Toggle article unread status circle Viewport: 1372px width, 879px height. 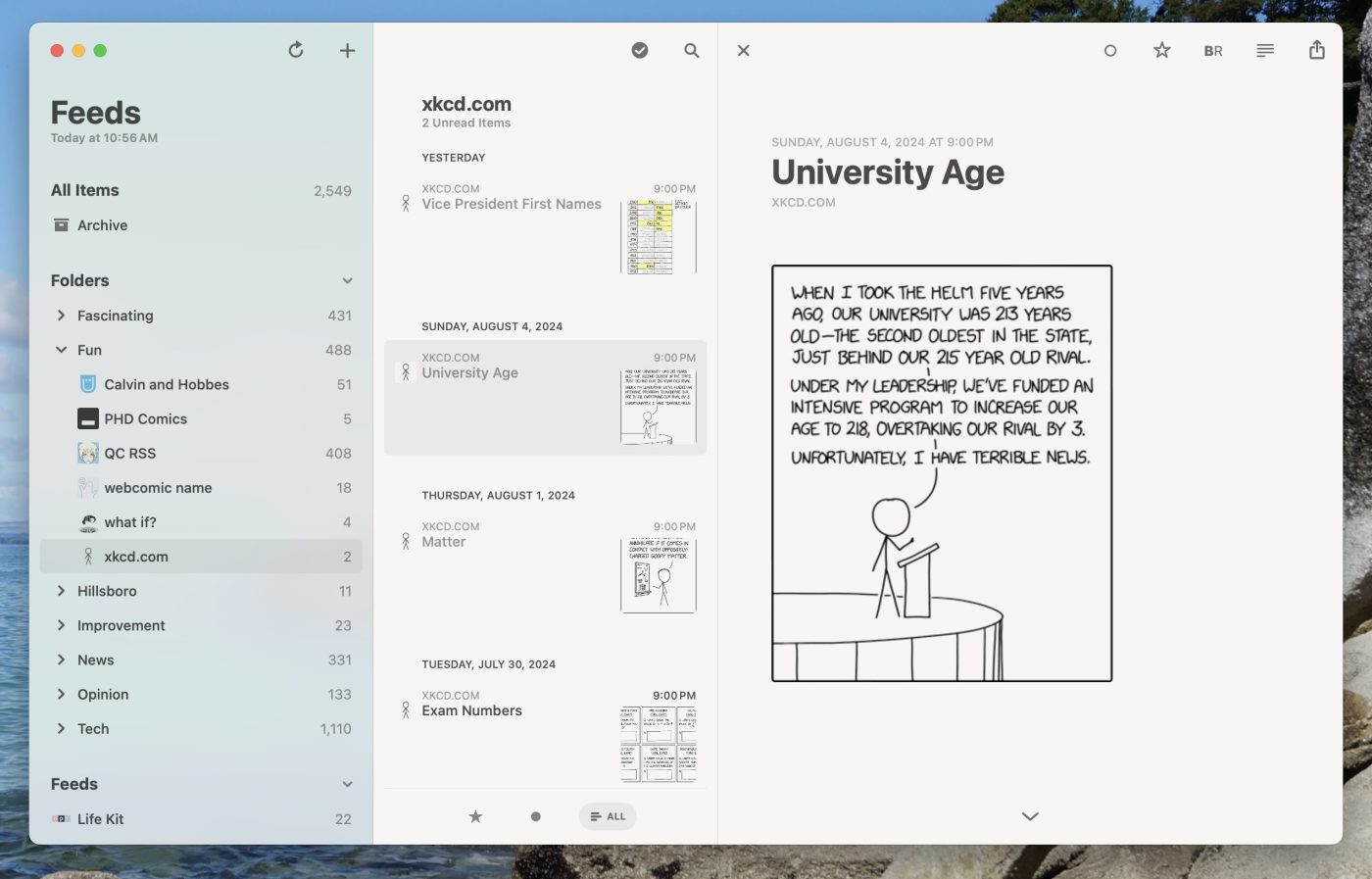tap(1110, 50)
